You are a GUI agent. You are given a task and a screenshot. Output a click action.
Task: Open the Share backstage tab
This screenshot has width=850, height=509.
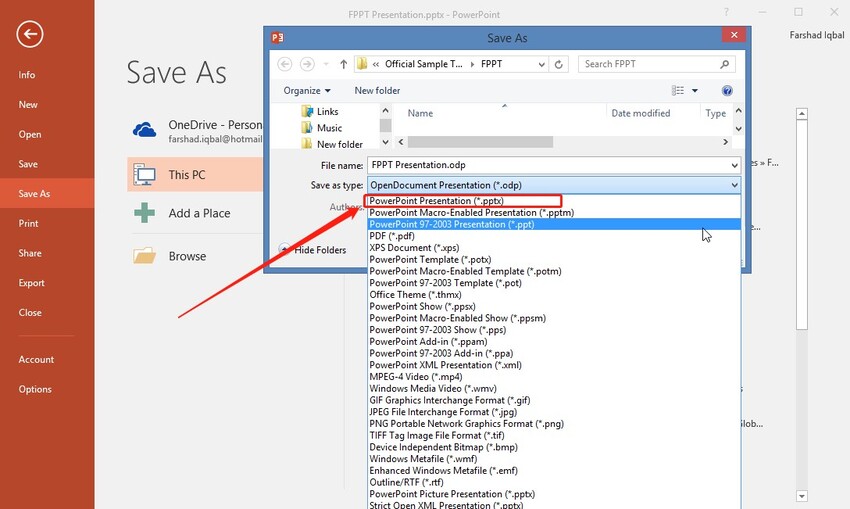[x=47, y=253]
